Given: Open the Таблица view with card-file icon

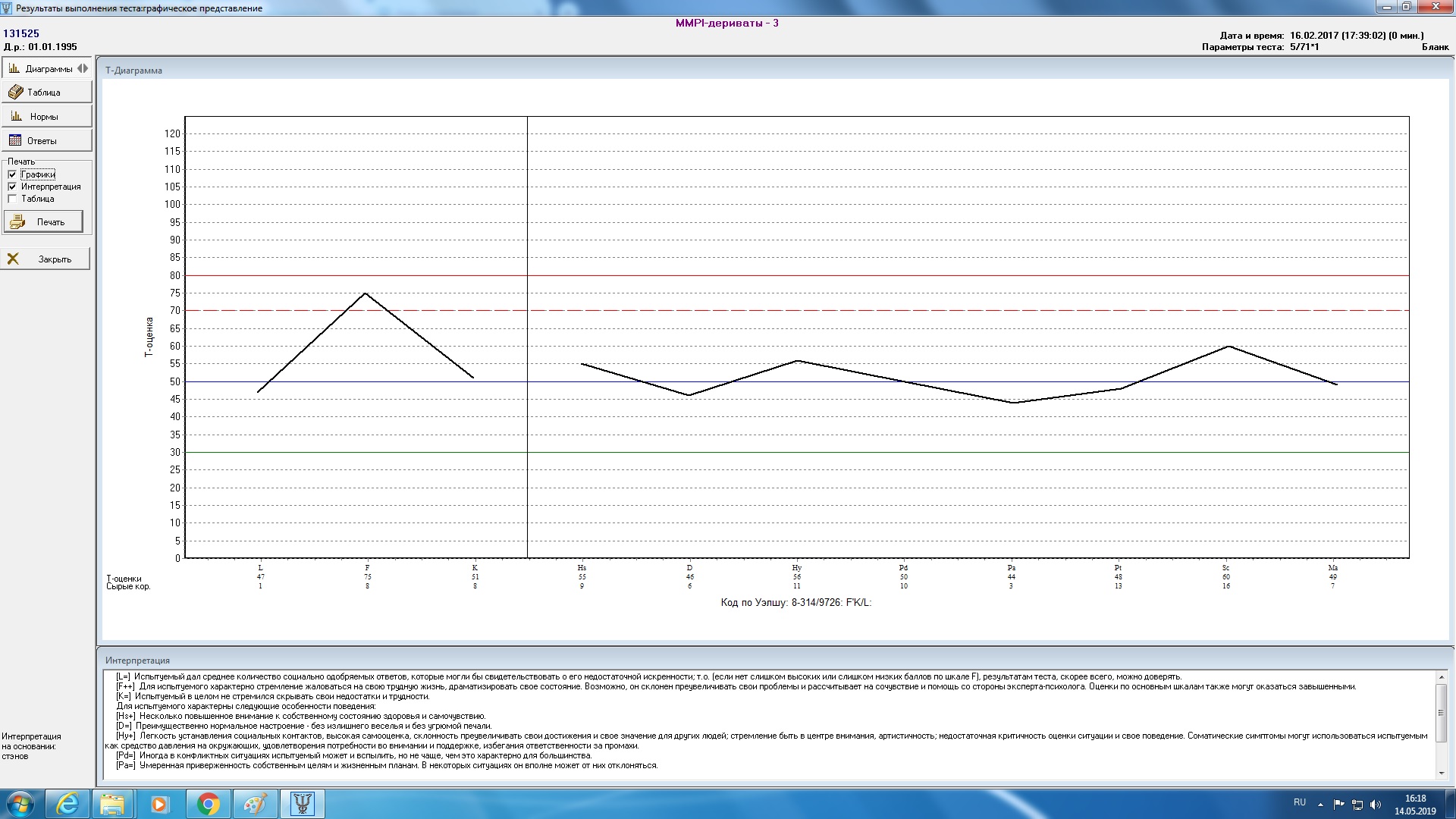Looking at the screenshot, I should tap(46, 93).
